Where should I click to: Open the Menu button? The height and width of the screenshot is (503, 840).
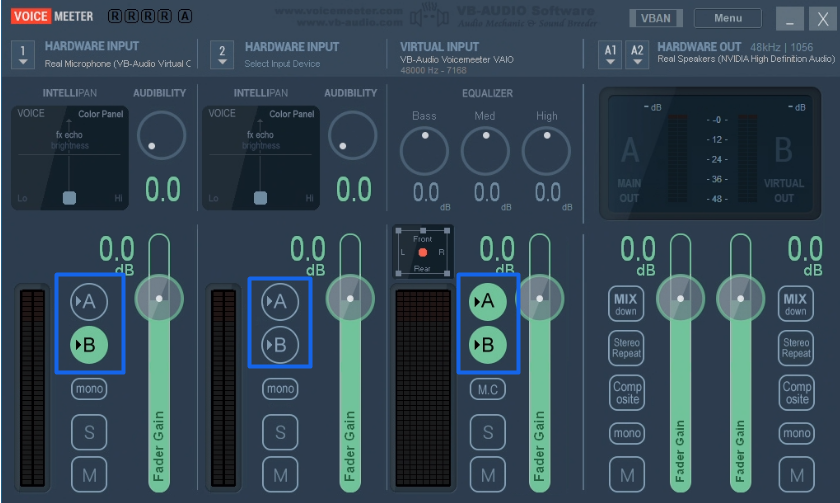tap(728, 18)
